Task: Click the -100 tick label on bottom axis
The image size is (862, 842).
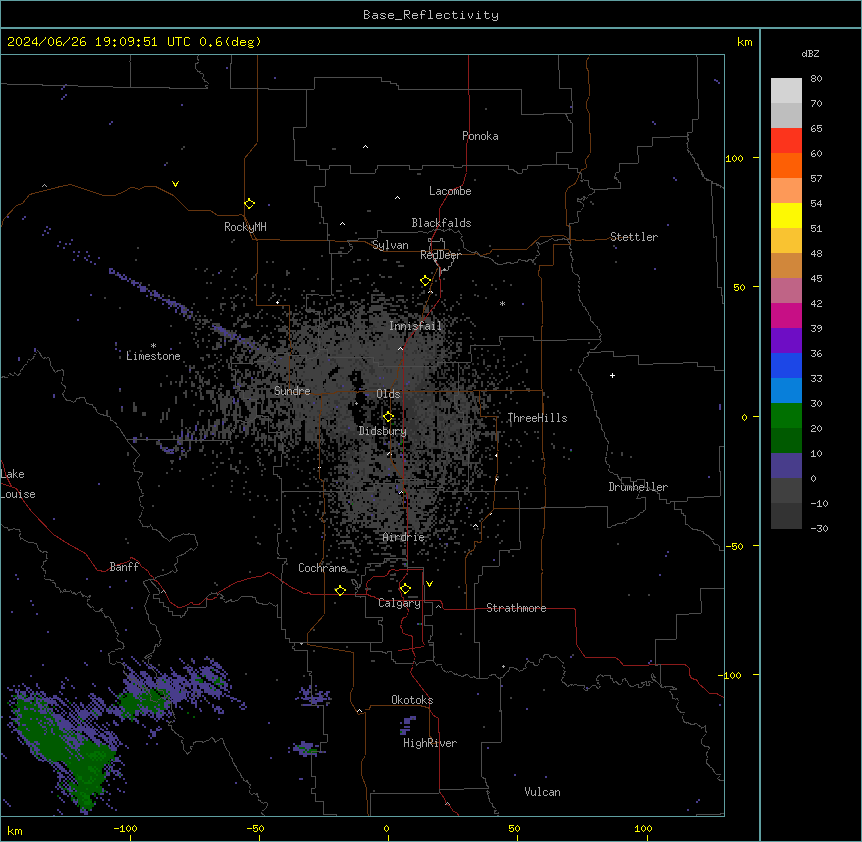Action: [125, 828]
